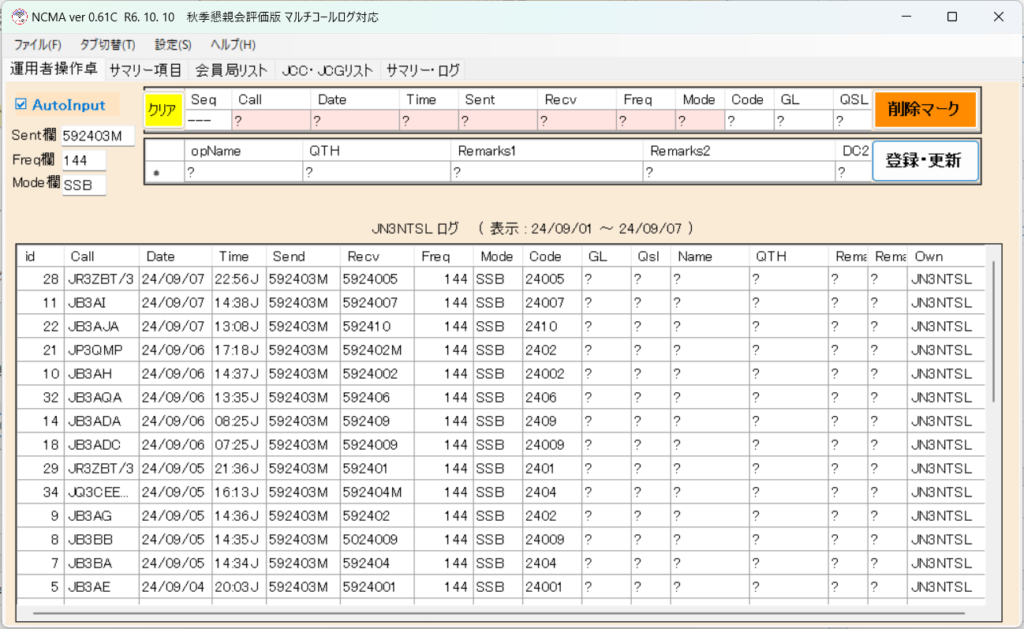Open the タブ切替(T) menu

click(107, 45)
